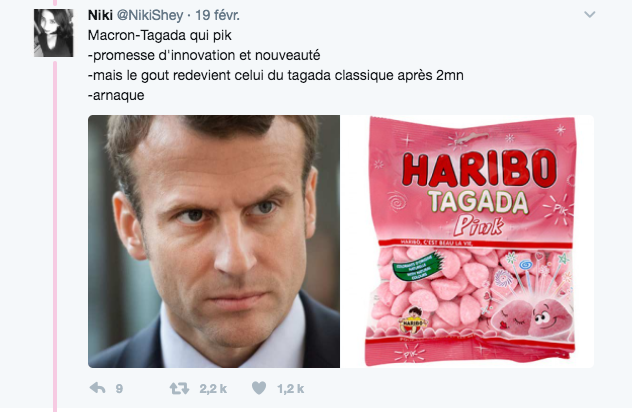
Task: Click the line "-promesse d'innovation et nouveauté"
Action: coord(204,55)
